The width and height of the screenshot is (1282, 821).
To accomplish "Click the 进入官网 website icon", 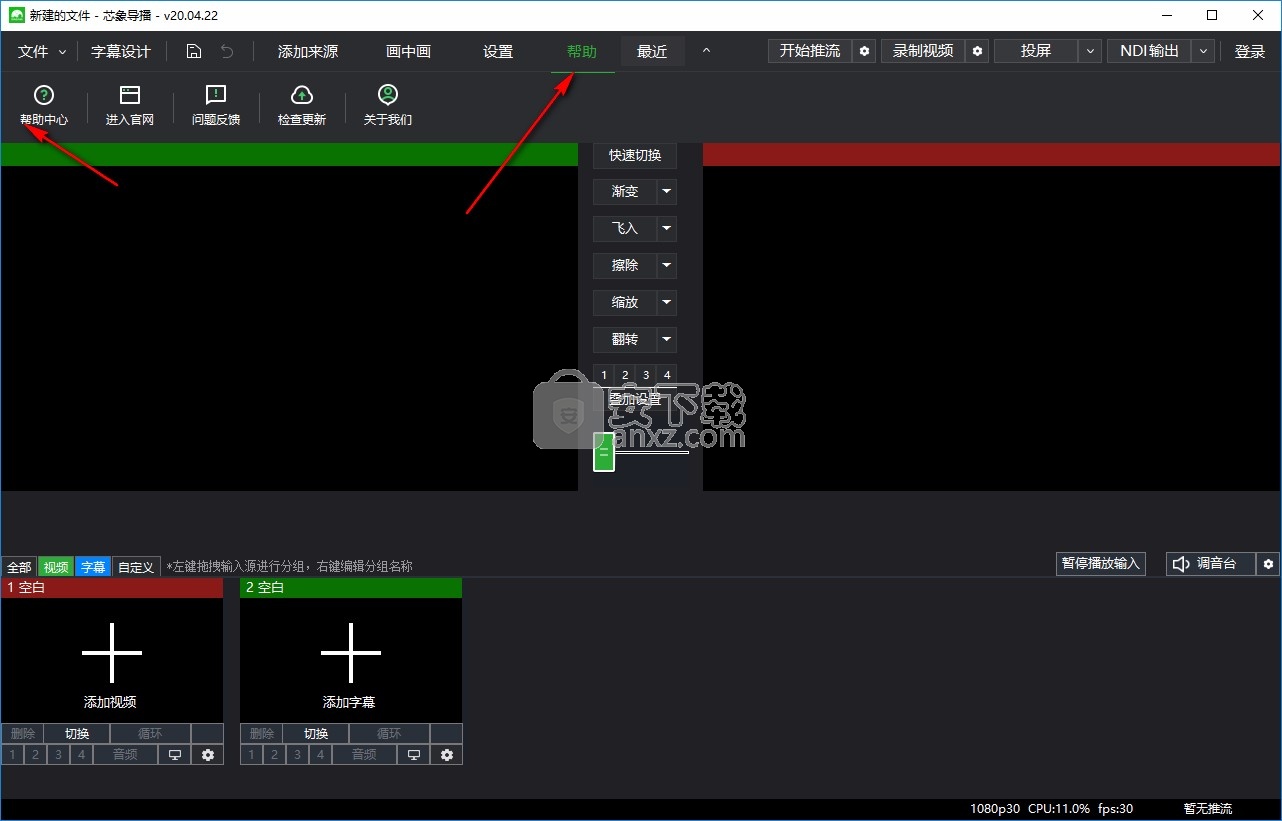I will tap(130, 95).
